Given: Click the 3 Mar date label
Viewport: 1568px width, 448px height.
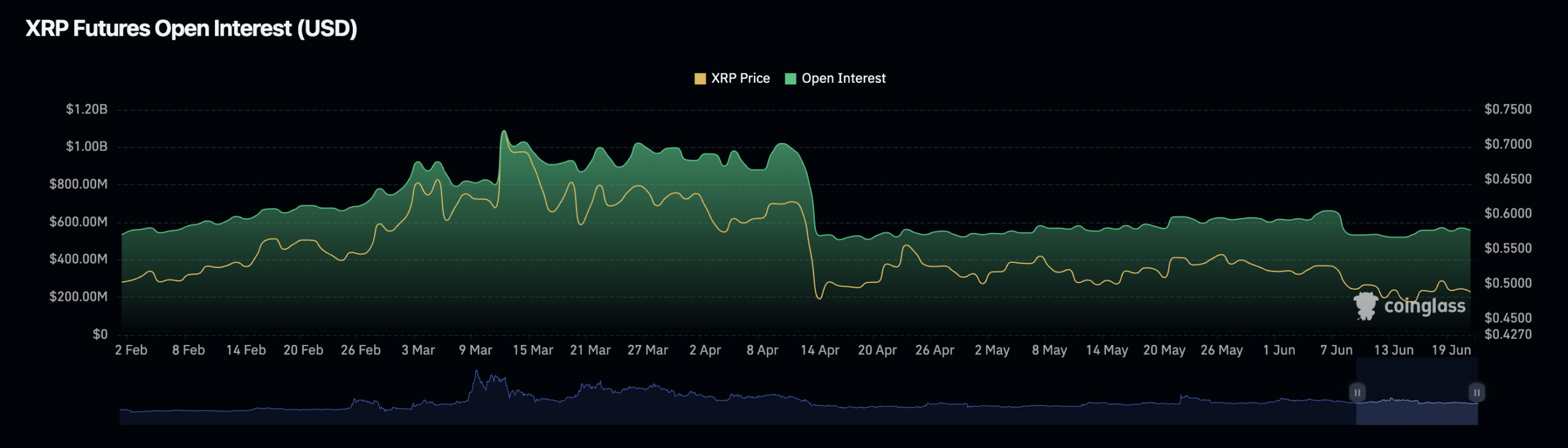Looking at the screenshot, I should (418, 350).
